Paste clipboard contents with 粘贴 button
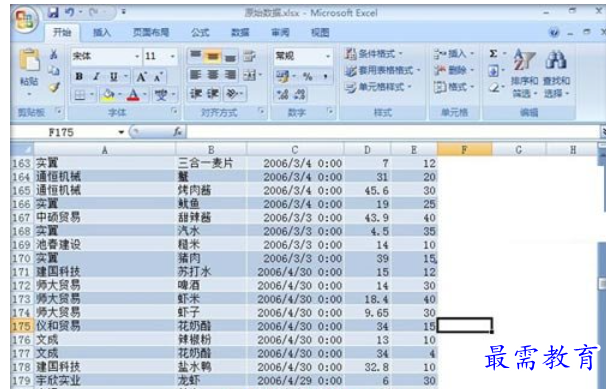 coord(29,71)
